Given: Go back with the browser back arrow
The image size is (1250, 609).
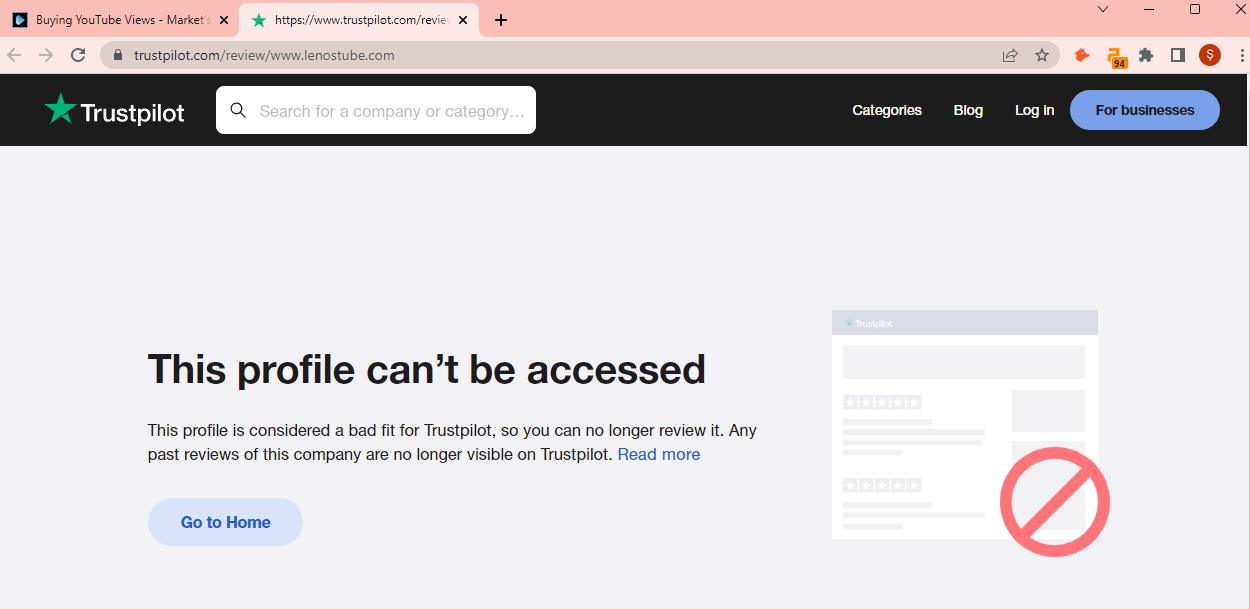Looking at the screenshot, I should (14, 55).
